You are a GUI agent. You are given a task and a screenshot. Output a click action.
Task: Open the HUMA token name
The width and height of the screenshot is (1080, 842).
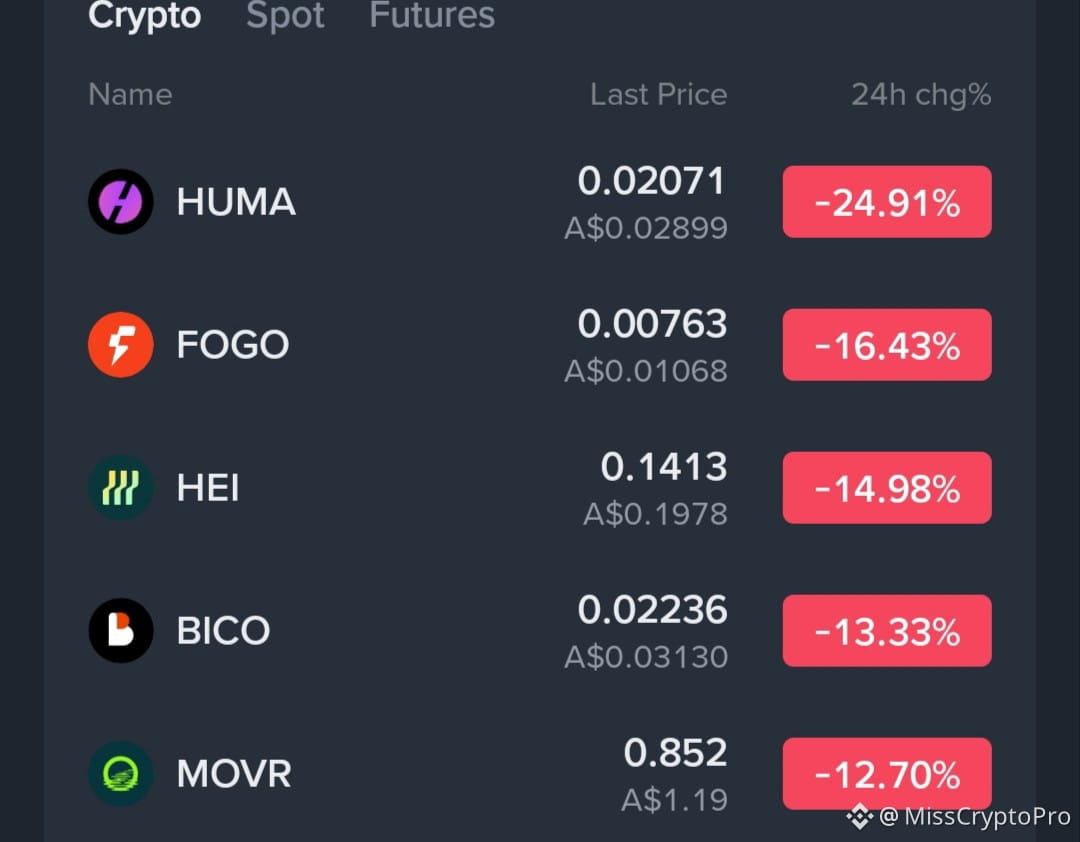(x=236, y=202)
